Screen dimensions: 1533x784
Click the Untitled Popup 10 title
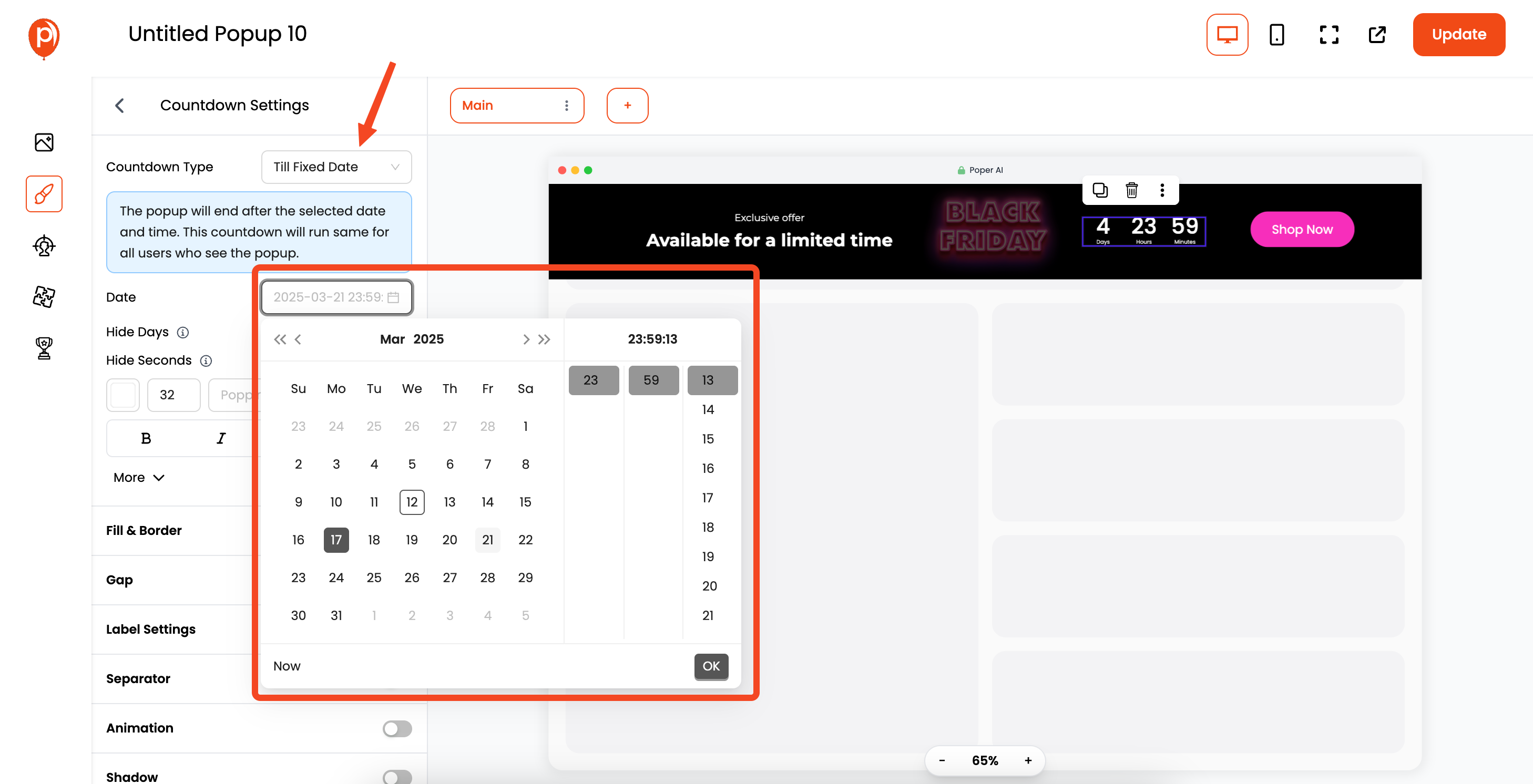[x=217, y=35]
